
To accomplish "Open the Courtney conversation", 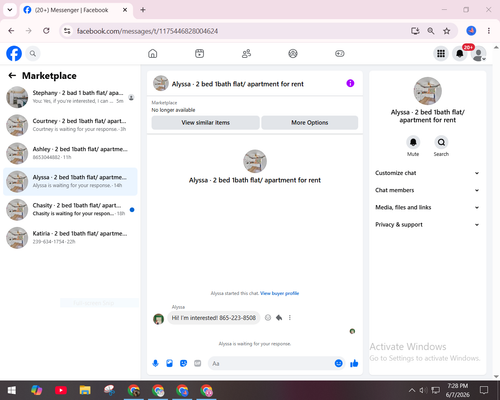I will [x=70, y=125].
